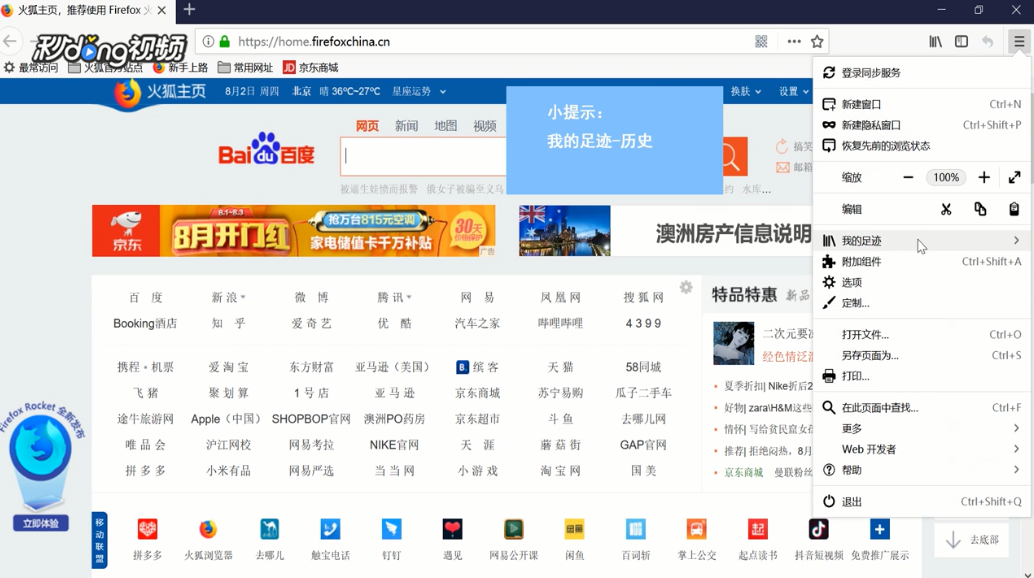Click the Baidu search input field
Image resolution: width=1034 pixels, height=578 pixels.
[423, 156]
